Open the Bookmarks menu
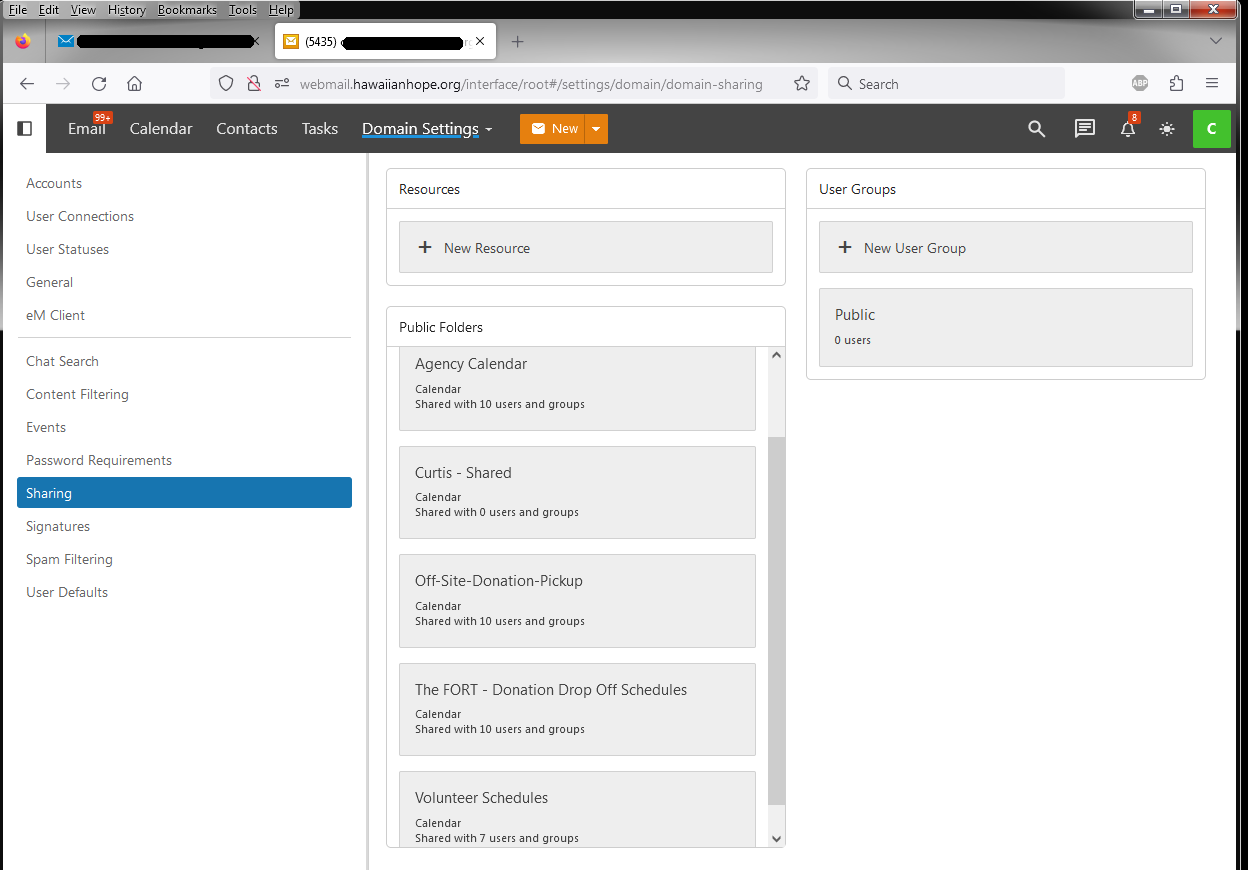 (186, 10)
